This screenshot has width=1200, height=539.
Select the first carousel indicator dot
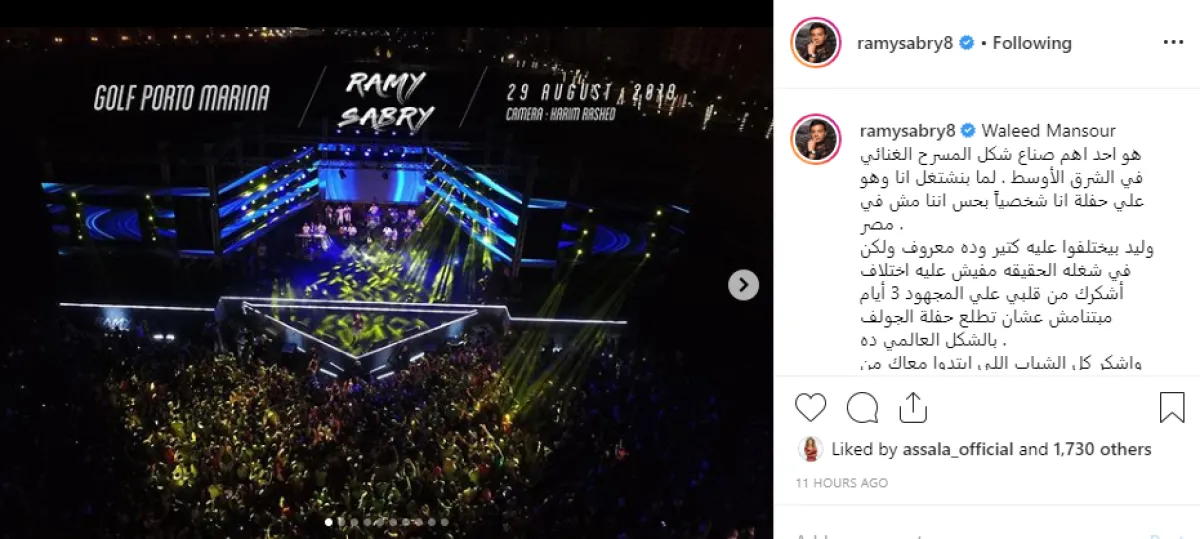[x=329, y=521]
